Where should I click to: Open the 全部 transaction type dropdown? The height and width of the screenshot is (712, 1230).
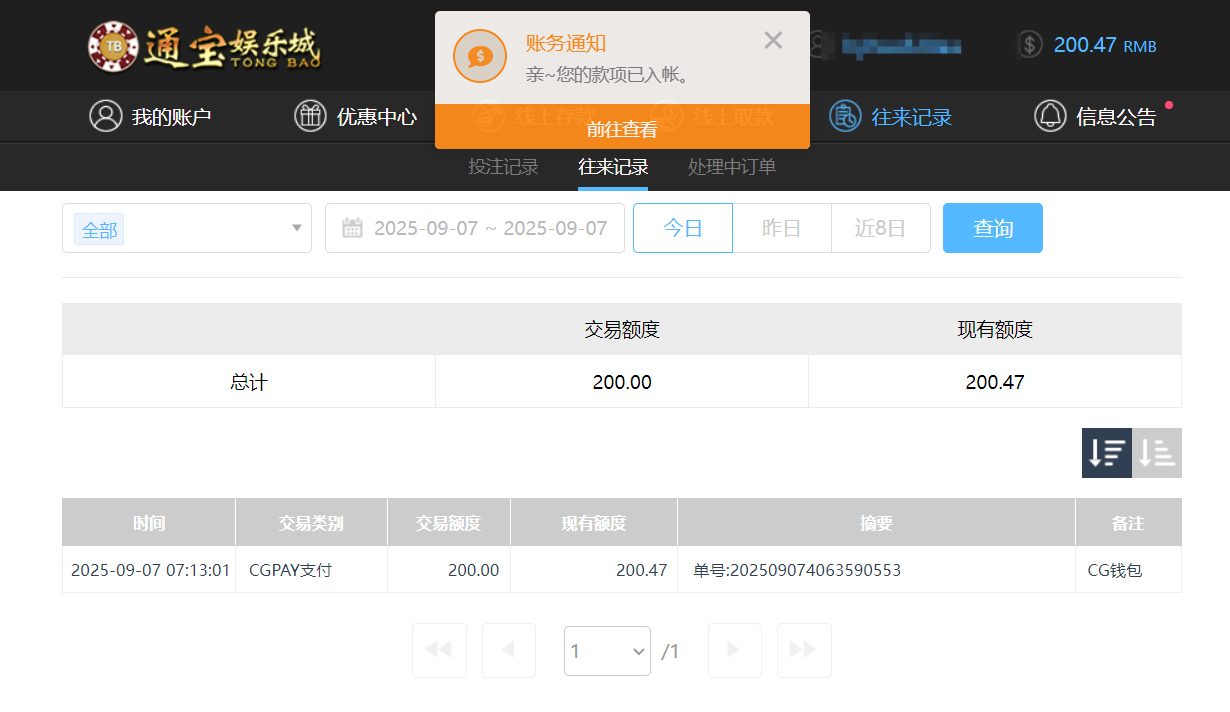click(x=187, y=228)
